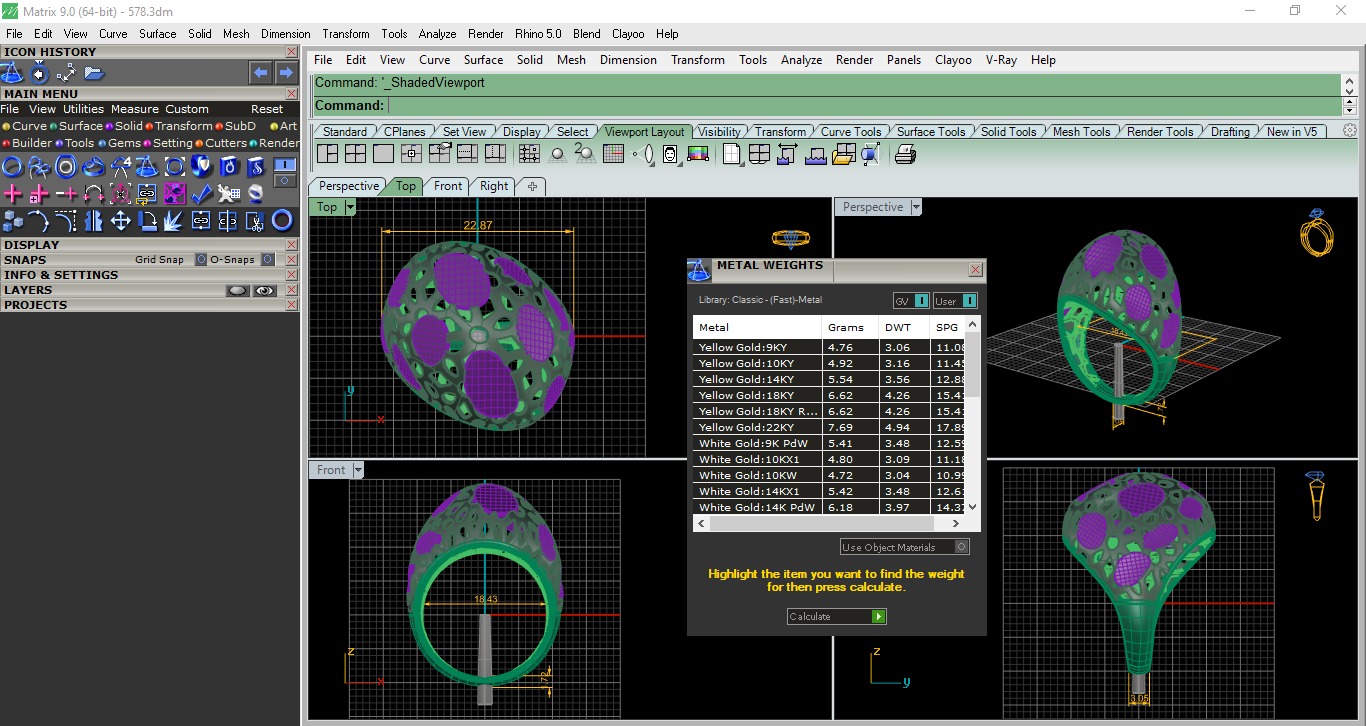Image resolution: width=1366 pixels, height=726 pixels.
Task: Click the printer icon in the toolbar
Action: 905,154
